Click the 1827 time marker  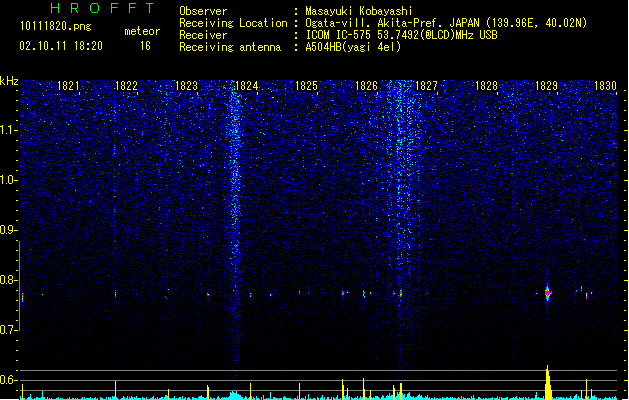coord(426,86)
